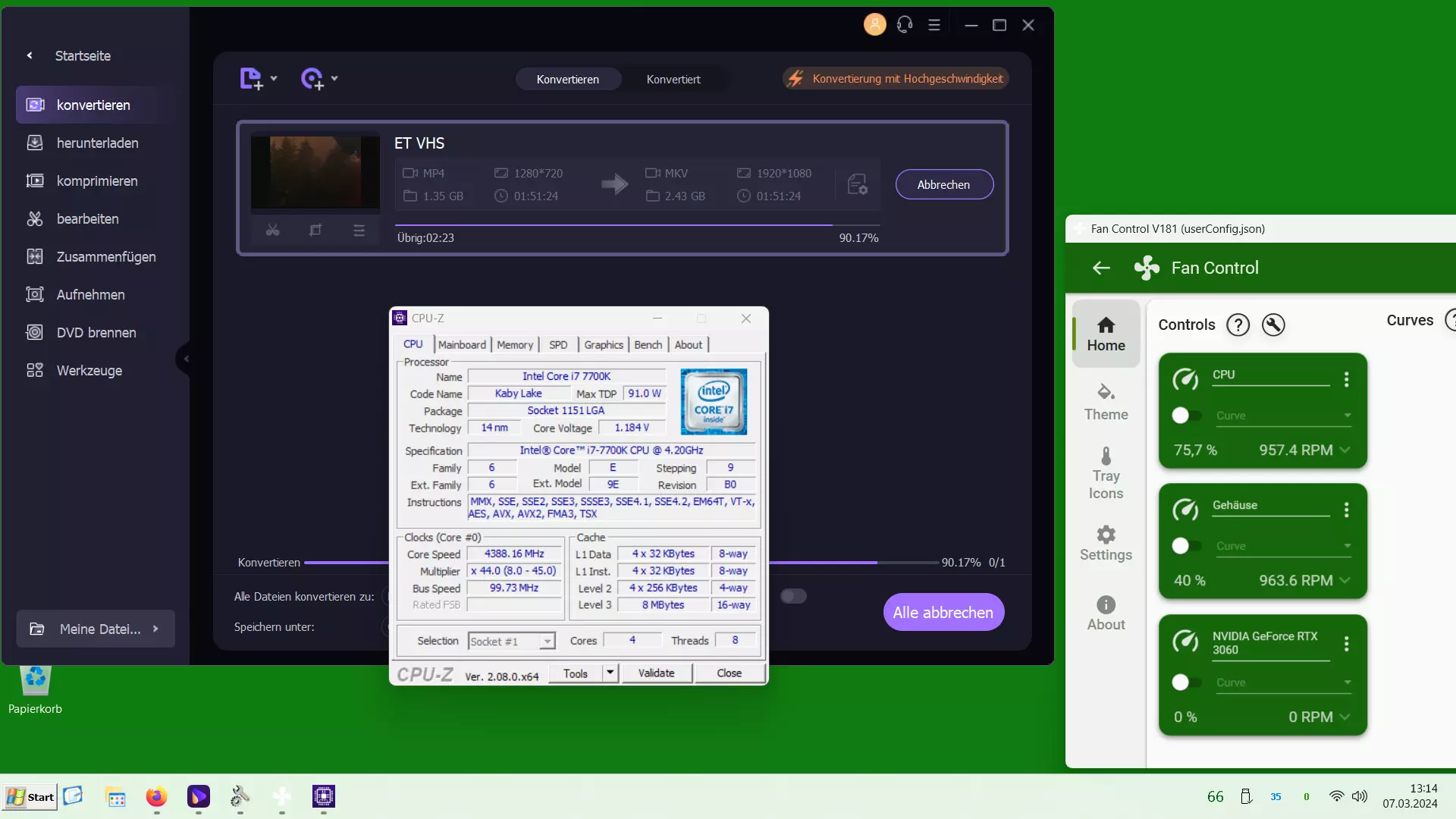Open the add file dropdown arrow

pyautogui.click(x=274, y=78)
